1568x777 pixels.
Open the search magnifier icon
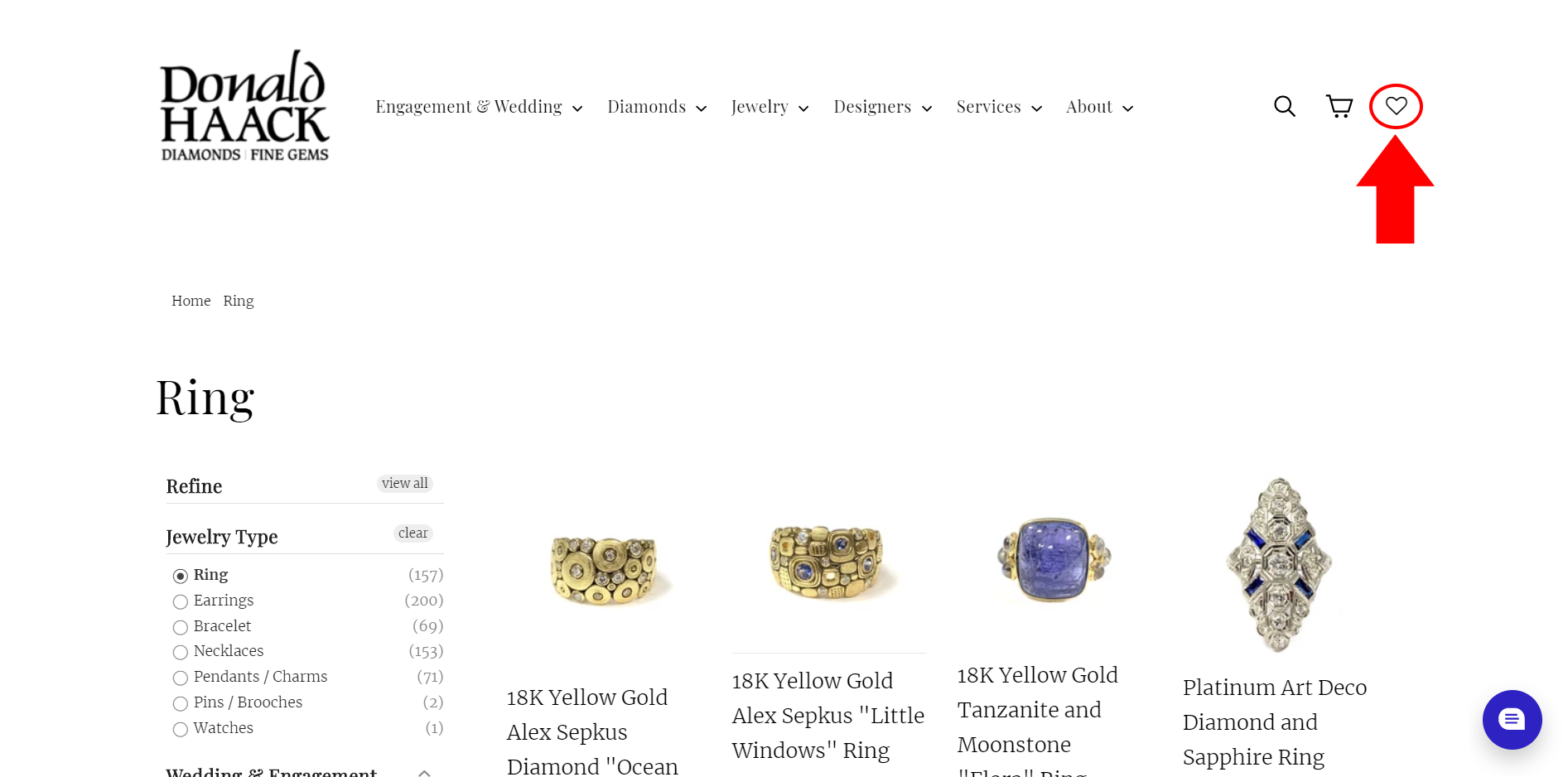click(x=1284, y=106)
